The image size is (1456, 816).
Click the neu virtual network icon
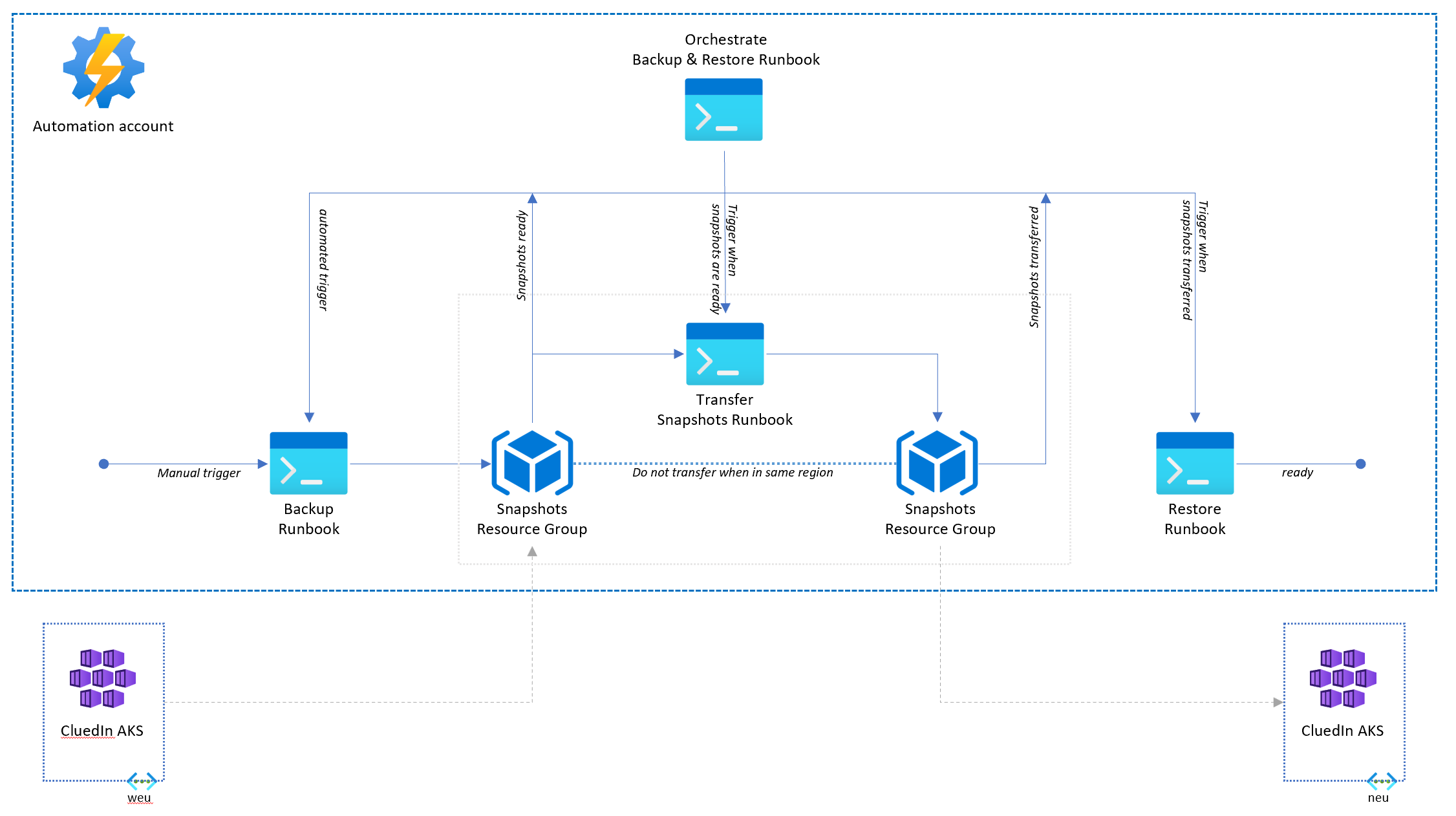(x=1382, y=781)
